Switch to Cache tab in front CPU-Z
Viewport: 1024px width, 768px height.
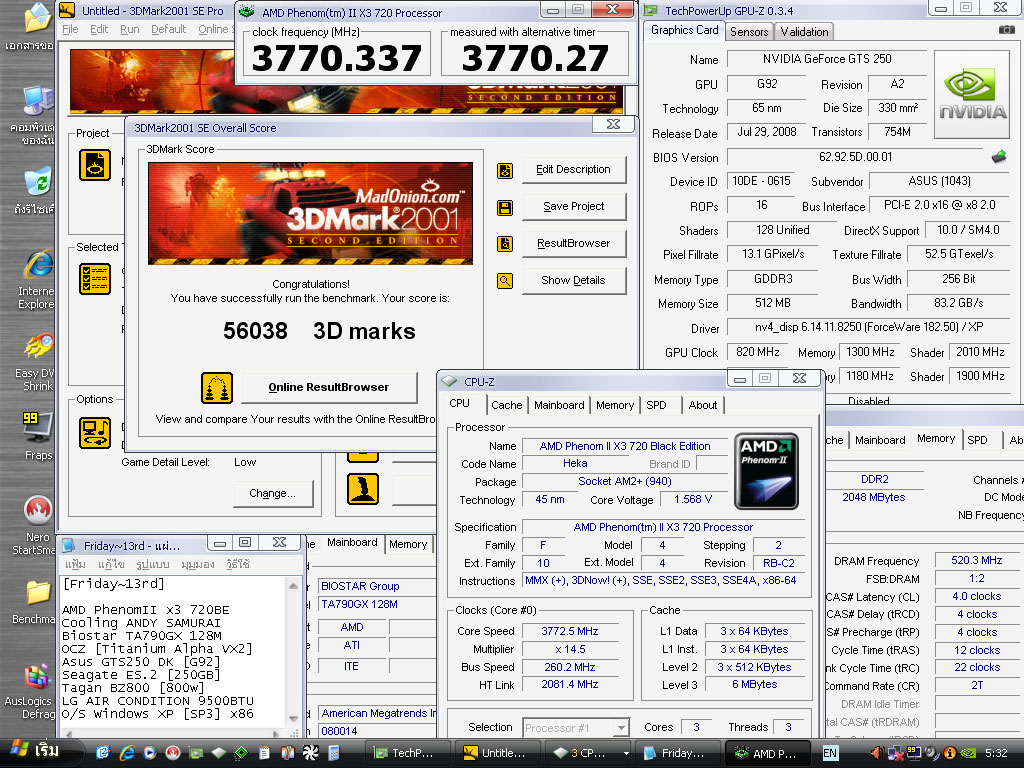click(x=506, y=405)
